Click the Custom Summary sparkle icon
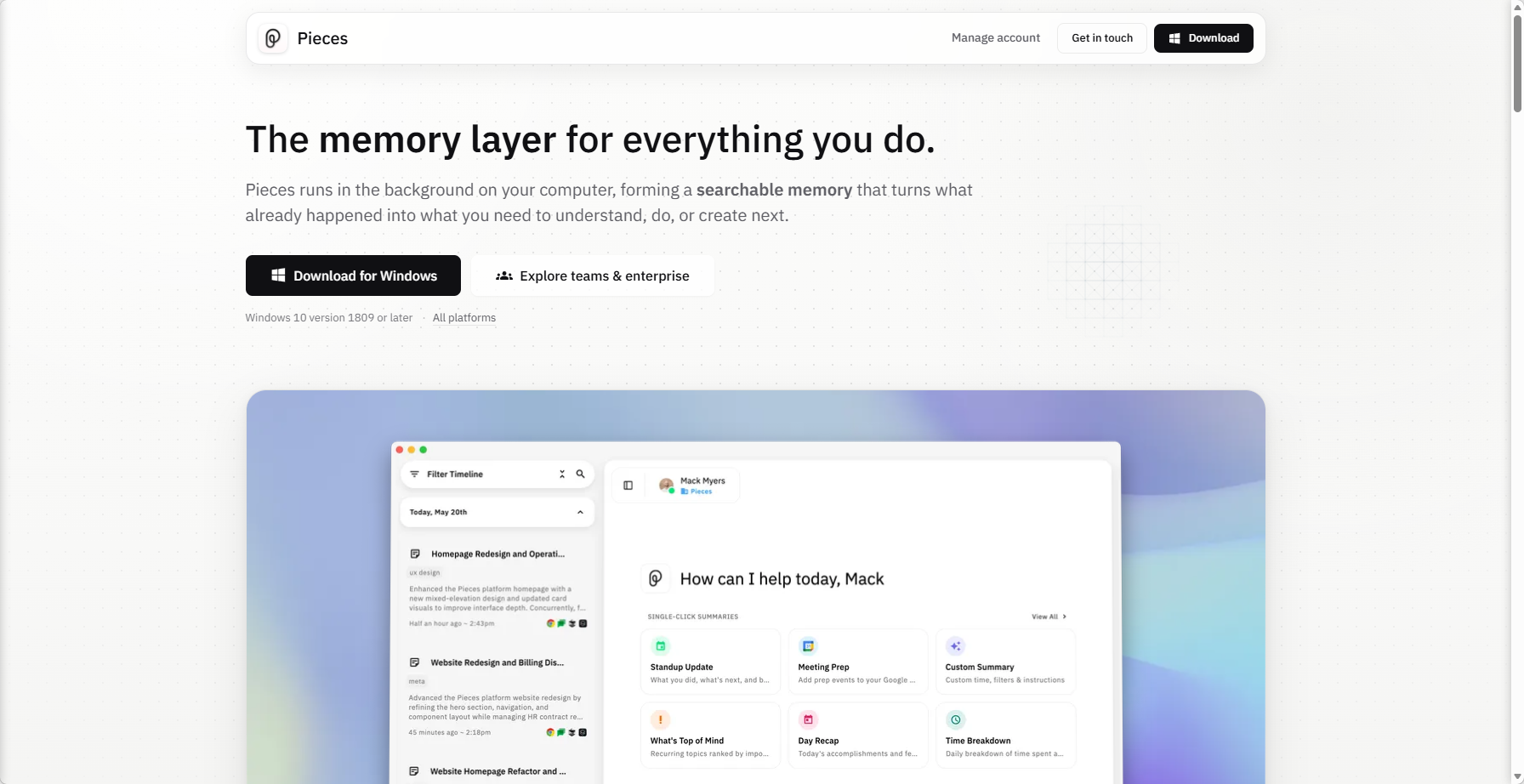 [x=956, y=646]
